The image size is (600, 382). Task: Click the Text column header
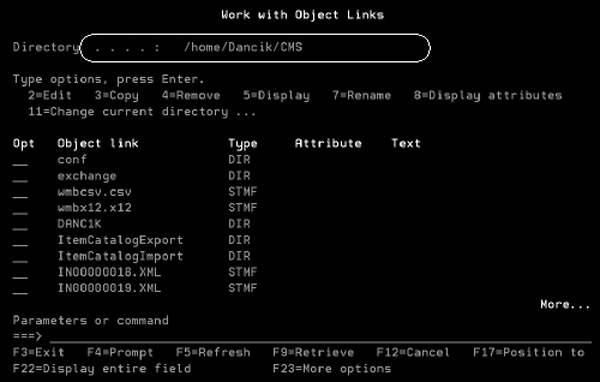pos(406,144)
